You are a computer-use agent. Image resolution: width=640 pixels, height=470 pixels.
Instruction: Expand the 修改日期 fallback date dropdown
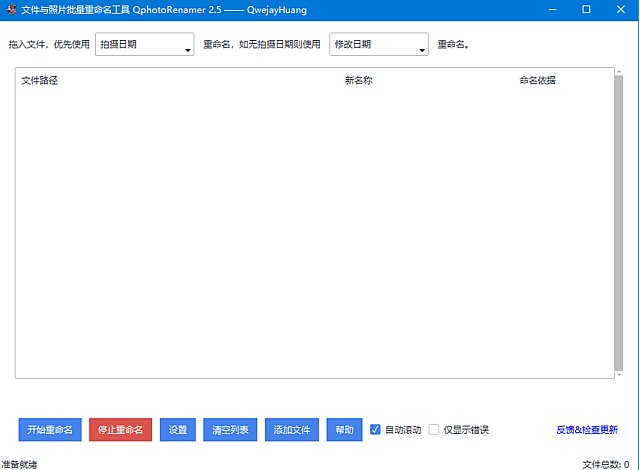(378, 45)
